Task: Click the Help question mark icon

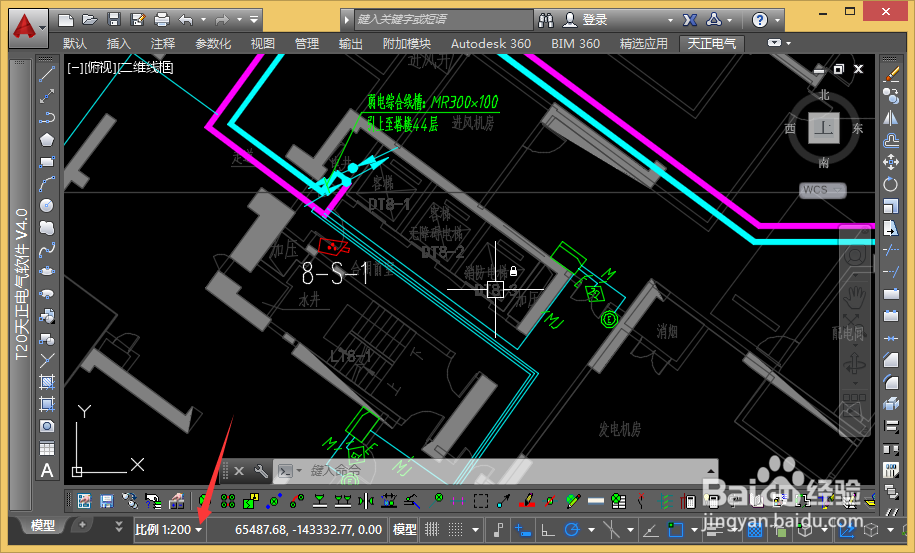Action: (759, 20)
